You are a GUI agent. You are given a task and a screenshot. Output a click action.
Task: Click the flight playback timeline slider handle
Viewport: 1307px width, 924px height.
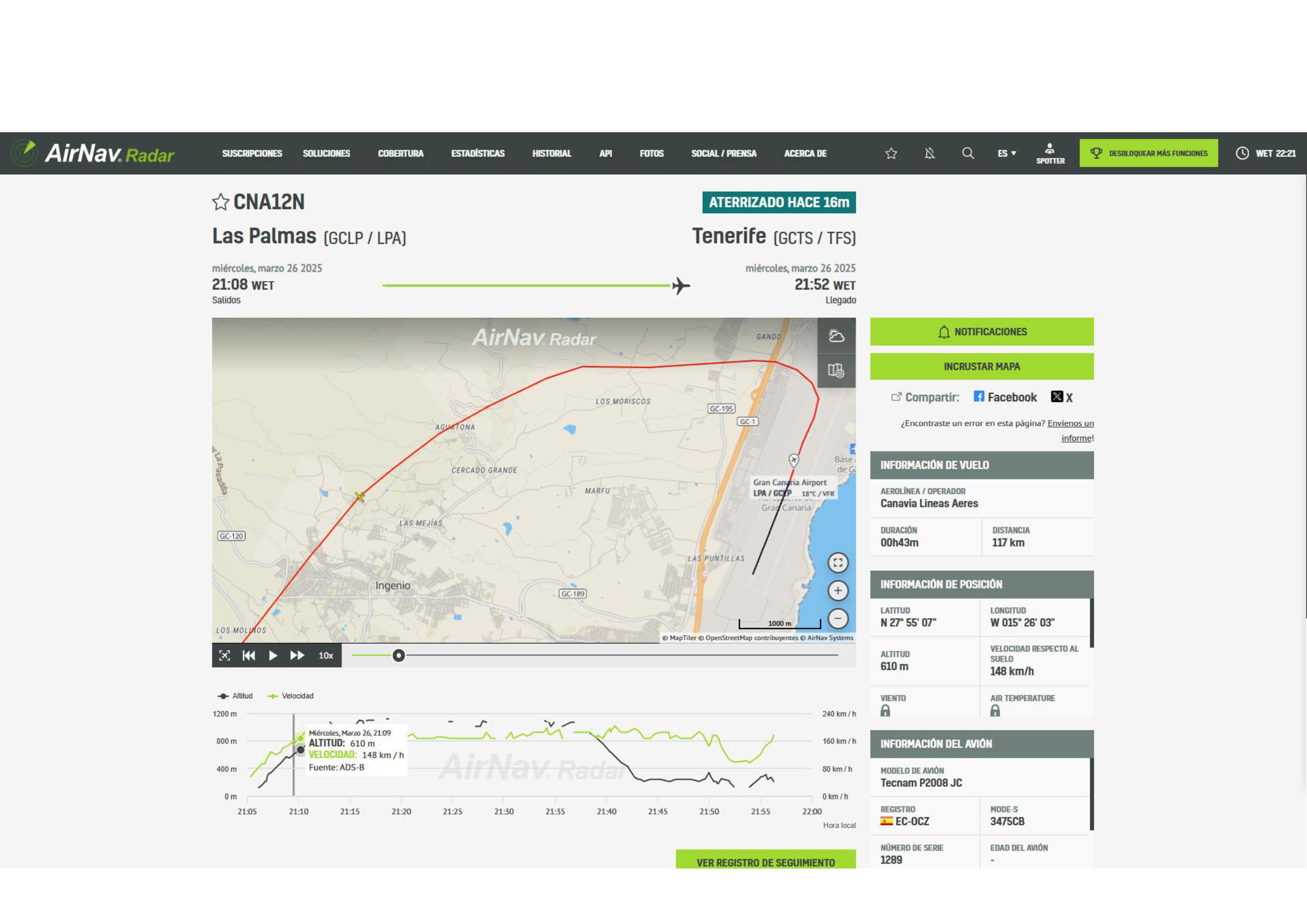point(399,655)
